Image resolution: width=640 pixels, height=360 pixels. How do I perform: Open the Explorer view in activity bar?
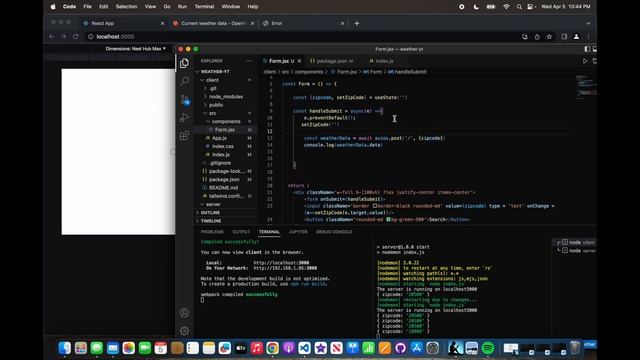click(184, 63)
